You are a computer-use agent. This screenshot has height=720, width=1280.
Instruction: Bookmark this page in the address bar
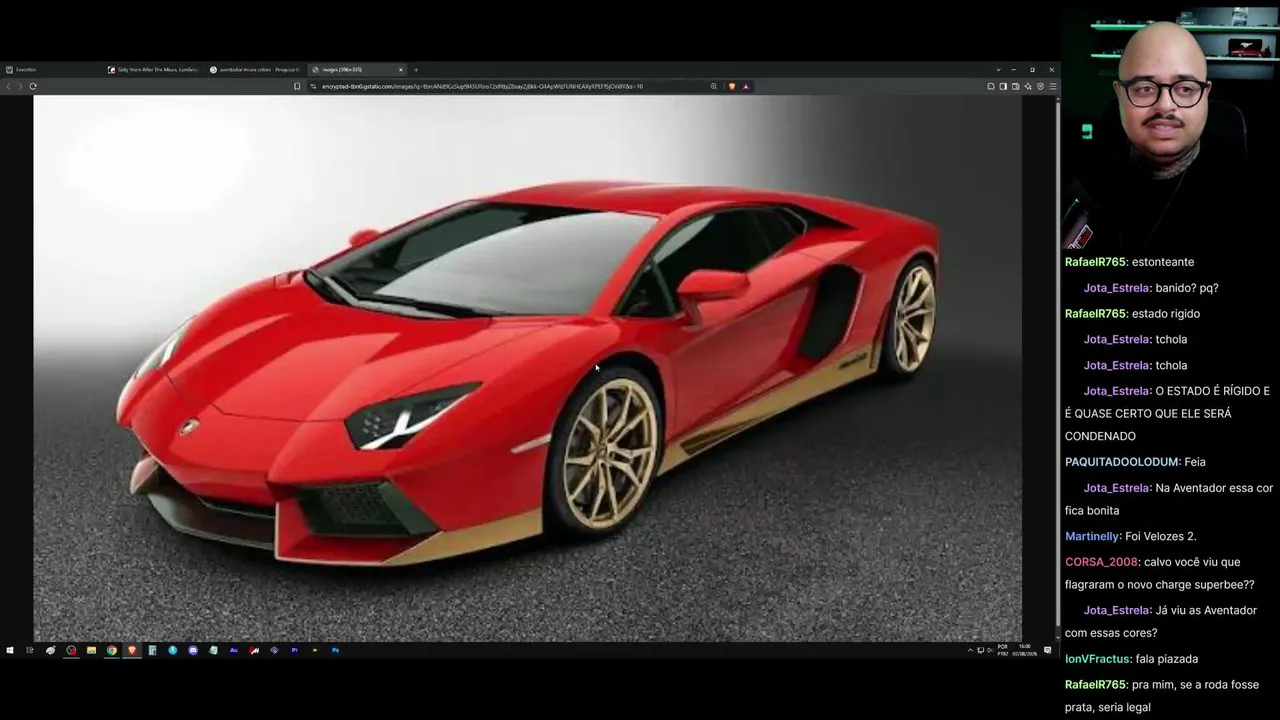297,86
